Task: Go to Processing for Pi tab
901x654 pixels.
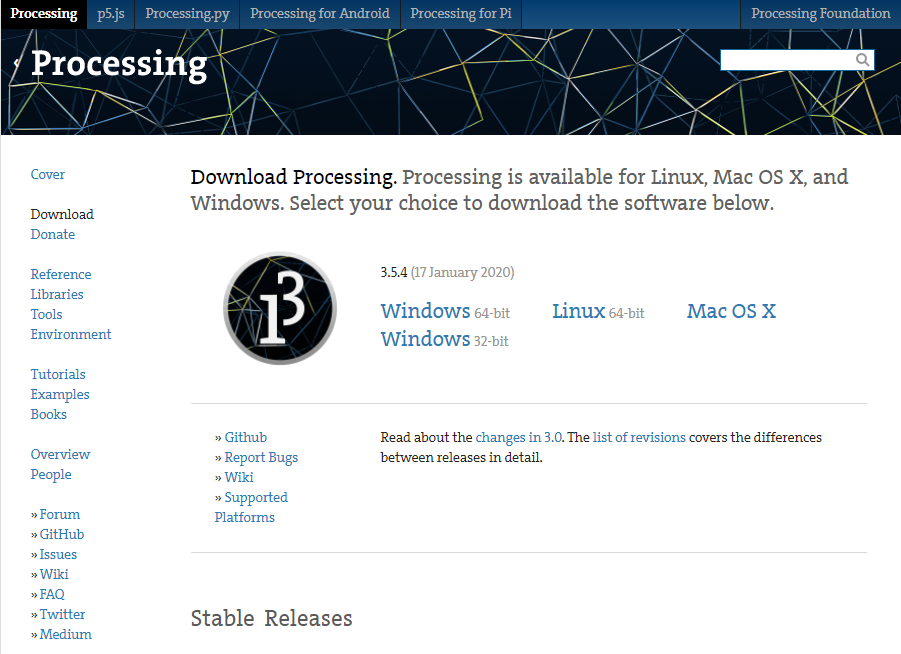Action: point(461,14)
